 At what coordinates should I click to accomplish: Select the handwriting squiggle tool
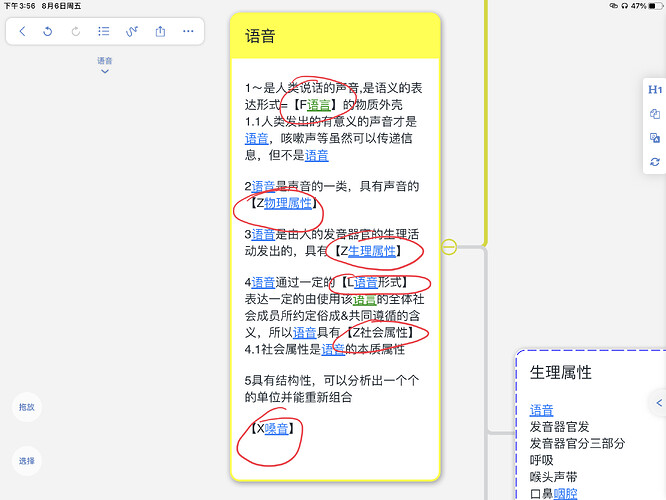pos(132,31)
